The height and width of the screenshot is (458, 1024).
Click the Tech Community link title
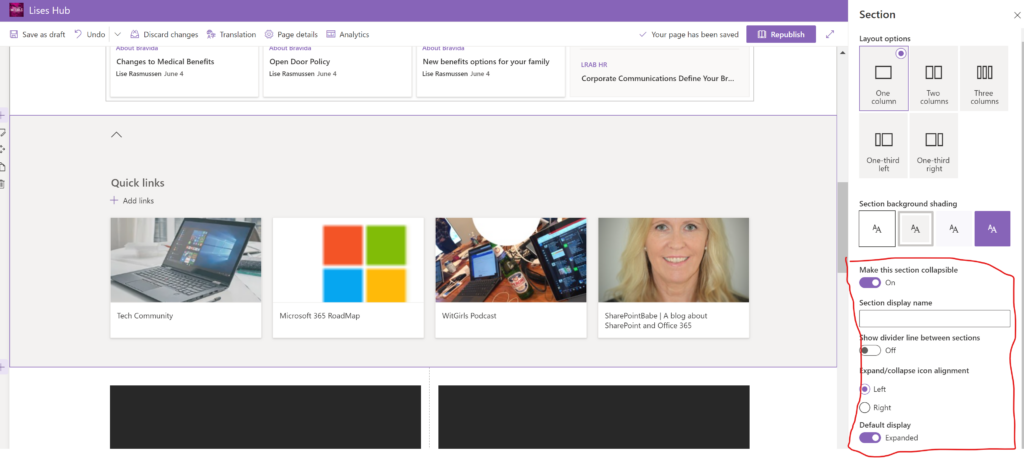[x=145, y=316]
